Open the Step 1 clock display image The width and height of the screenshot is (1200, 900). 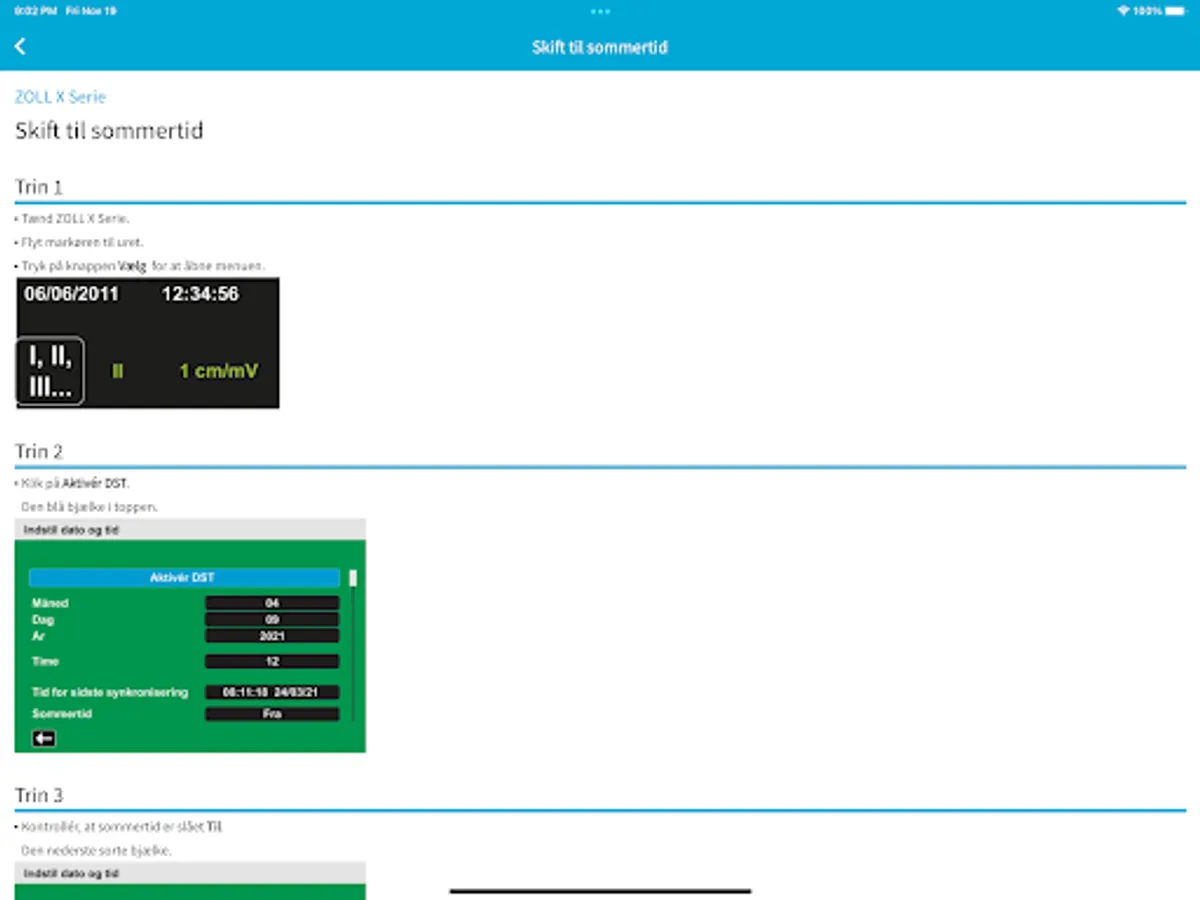[x=147, y=342]
